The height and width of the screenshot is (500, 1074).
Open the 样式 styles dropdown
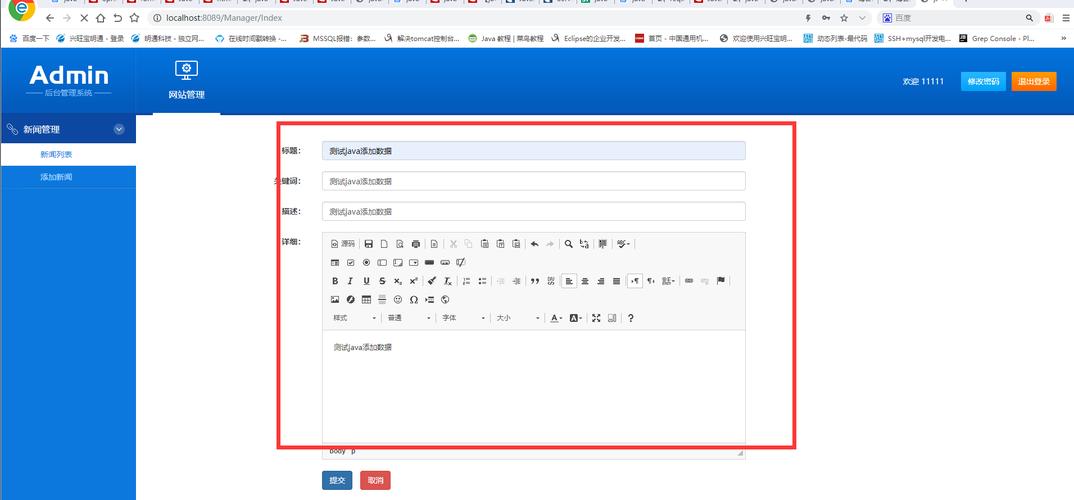pos(354,318)
